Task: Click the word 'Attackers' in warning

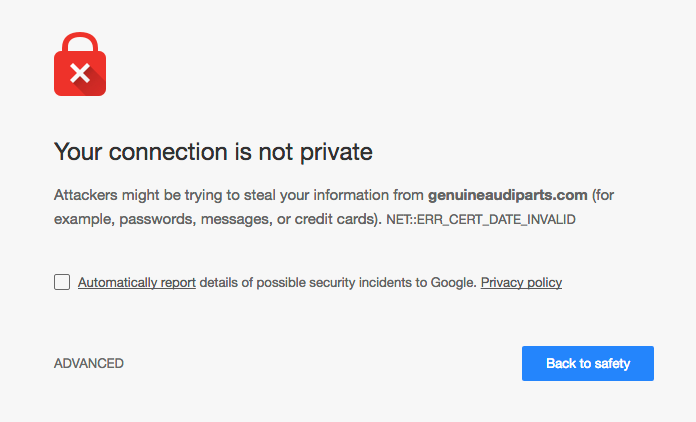Action: 86,195
